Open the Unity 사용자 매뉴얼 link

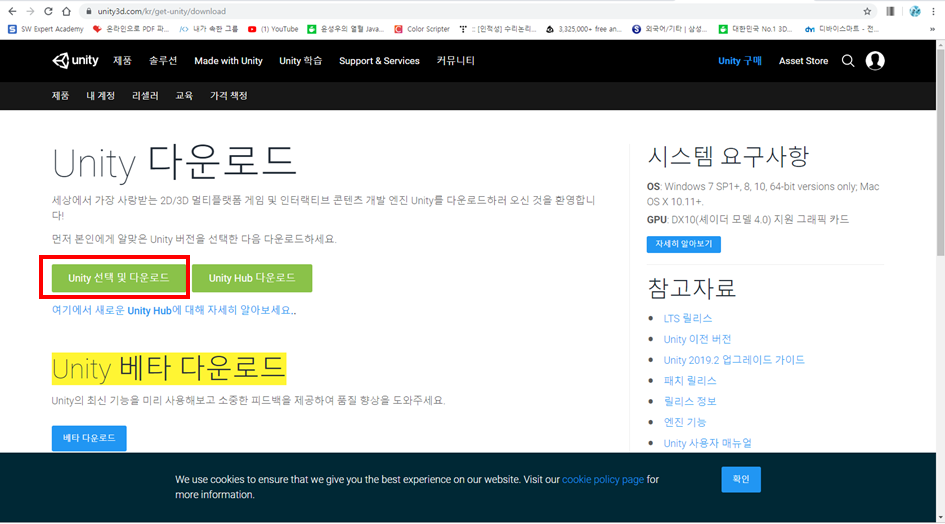click(708, 443)
